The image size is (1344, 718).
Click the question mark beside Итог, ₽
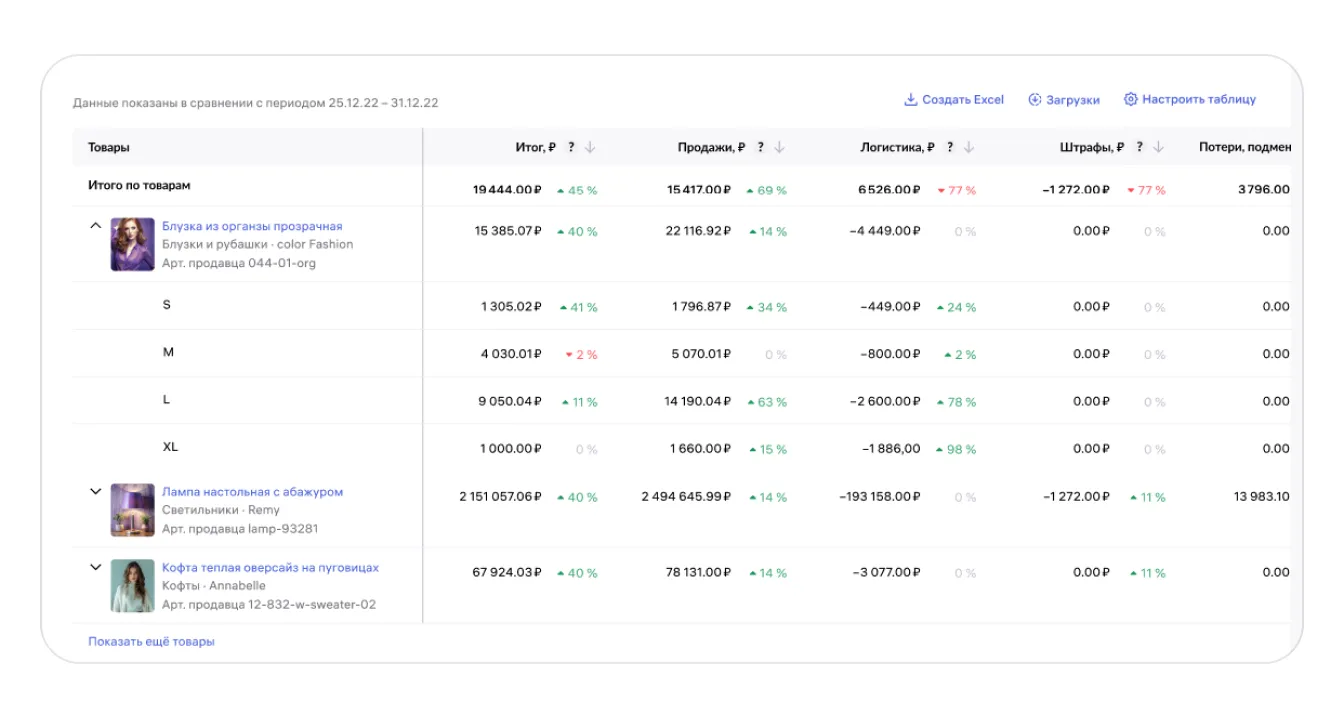pyautogui.click(x=571, y=147)
